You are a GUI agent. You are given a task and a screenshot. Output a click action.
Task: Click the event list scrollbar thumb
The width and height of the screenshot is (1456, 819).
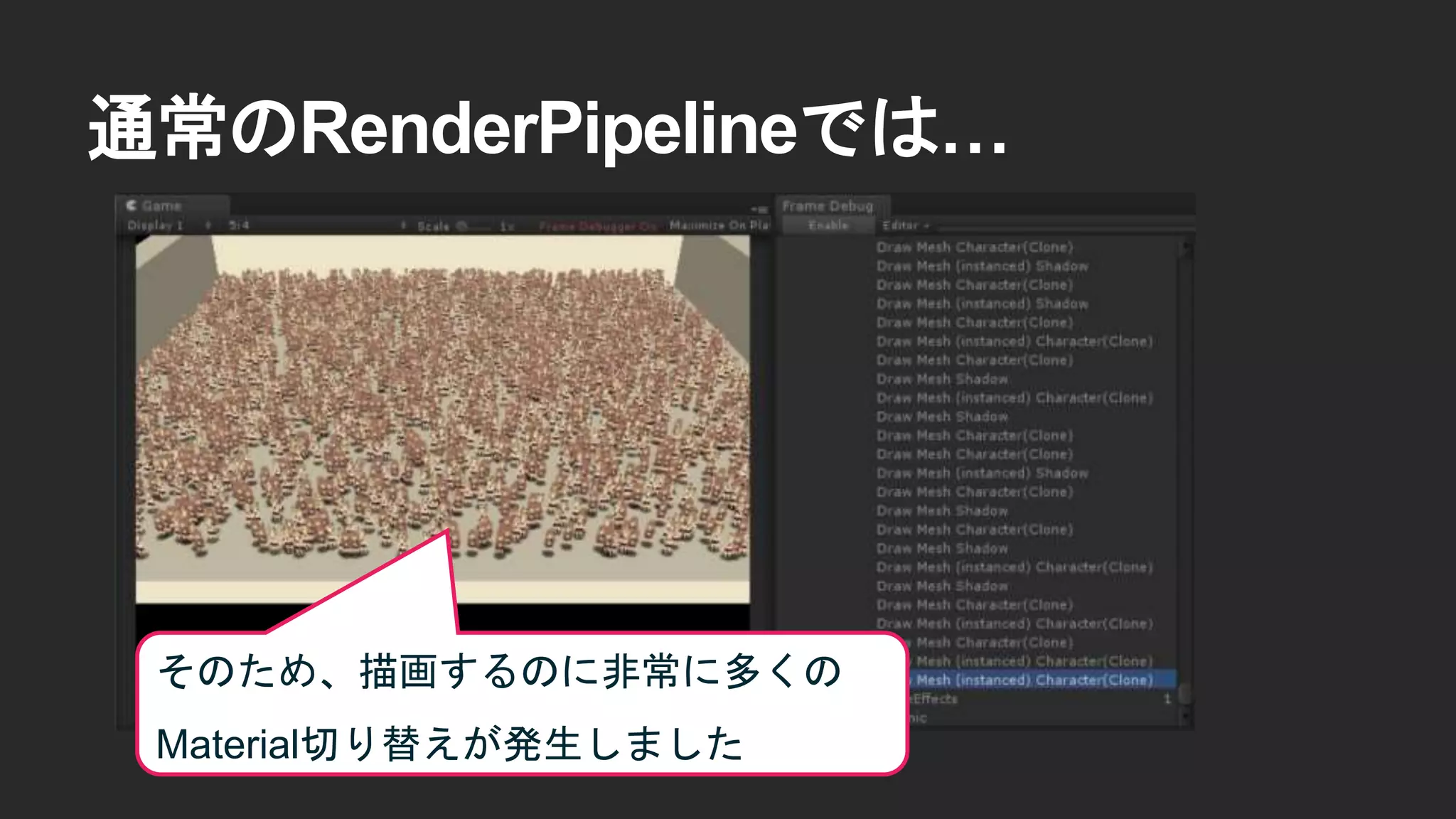(1185, 694)
